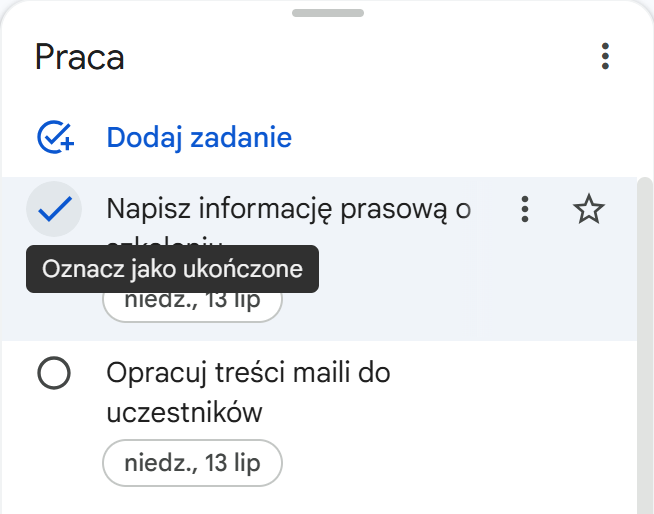Star the "Napisz informację prasową" task

point(589,209)
